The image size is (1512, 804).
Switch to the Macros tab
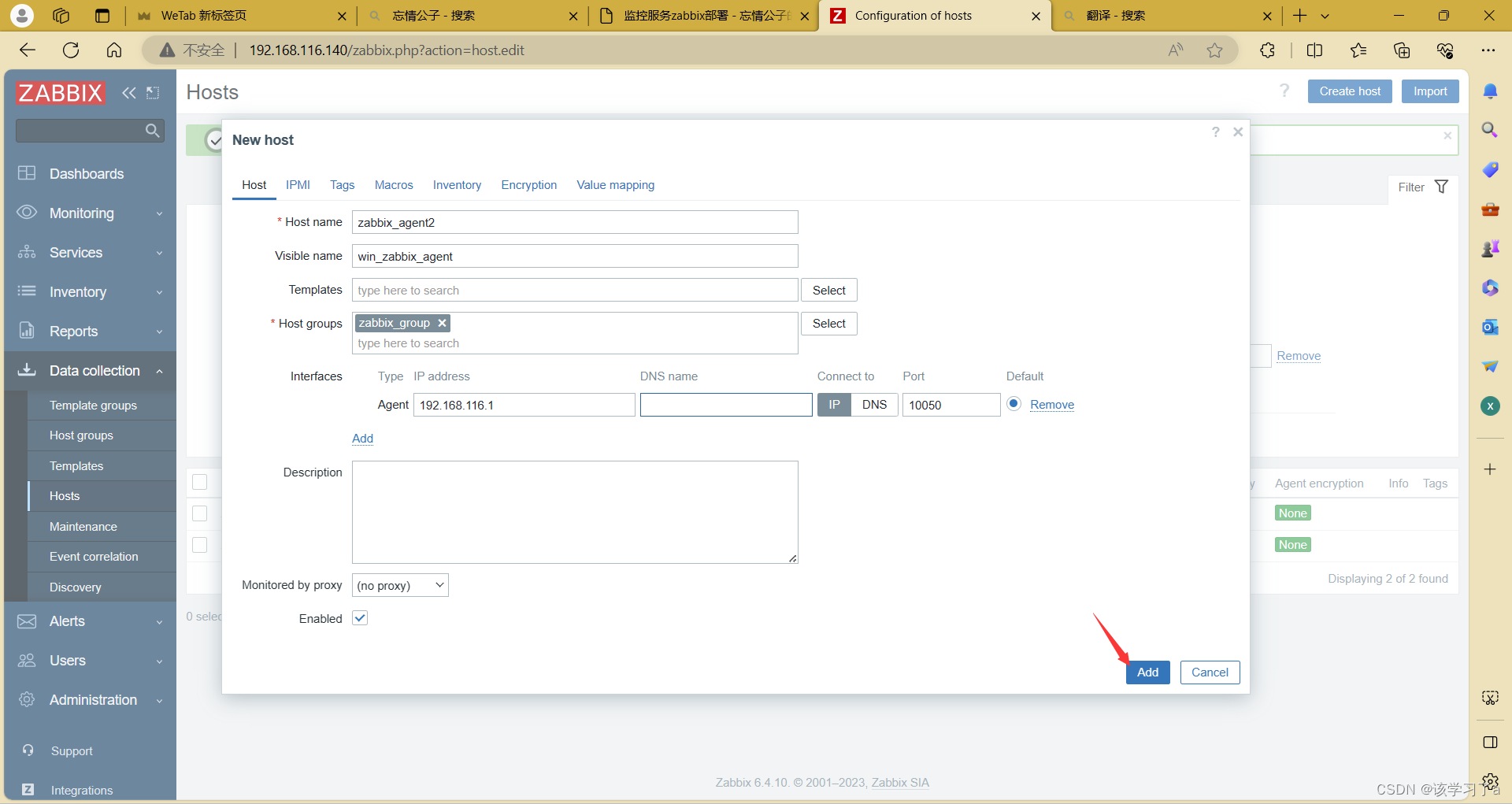(x=394, y=185)
